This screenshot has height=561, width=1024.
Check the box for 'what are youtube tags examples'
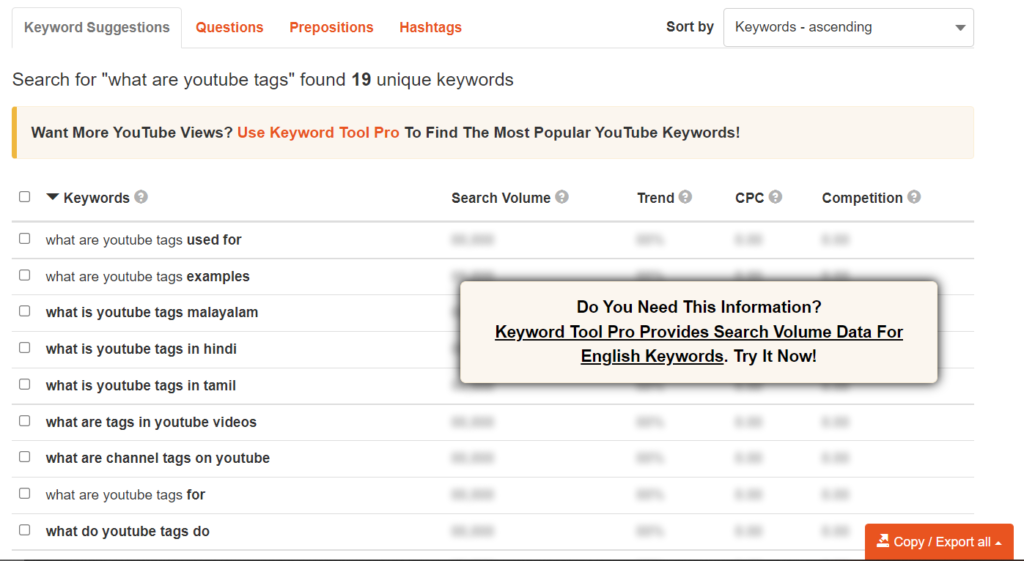[25, 275]
